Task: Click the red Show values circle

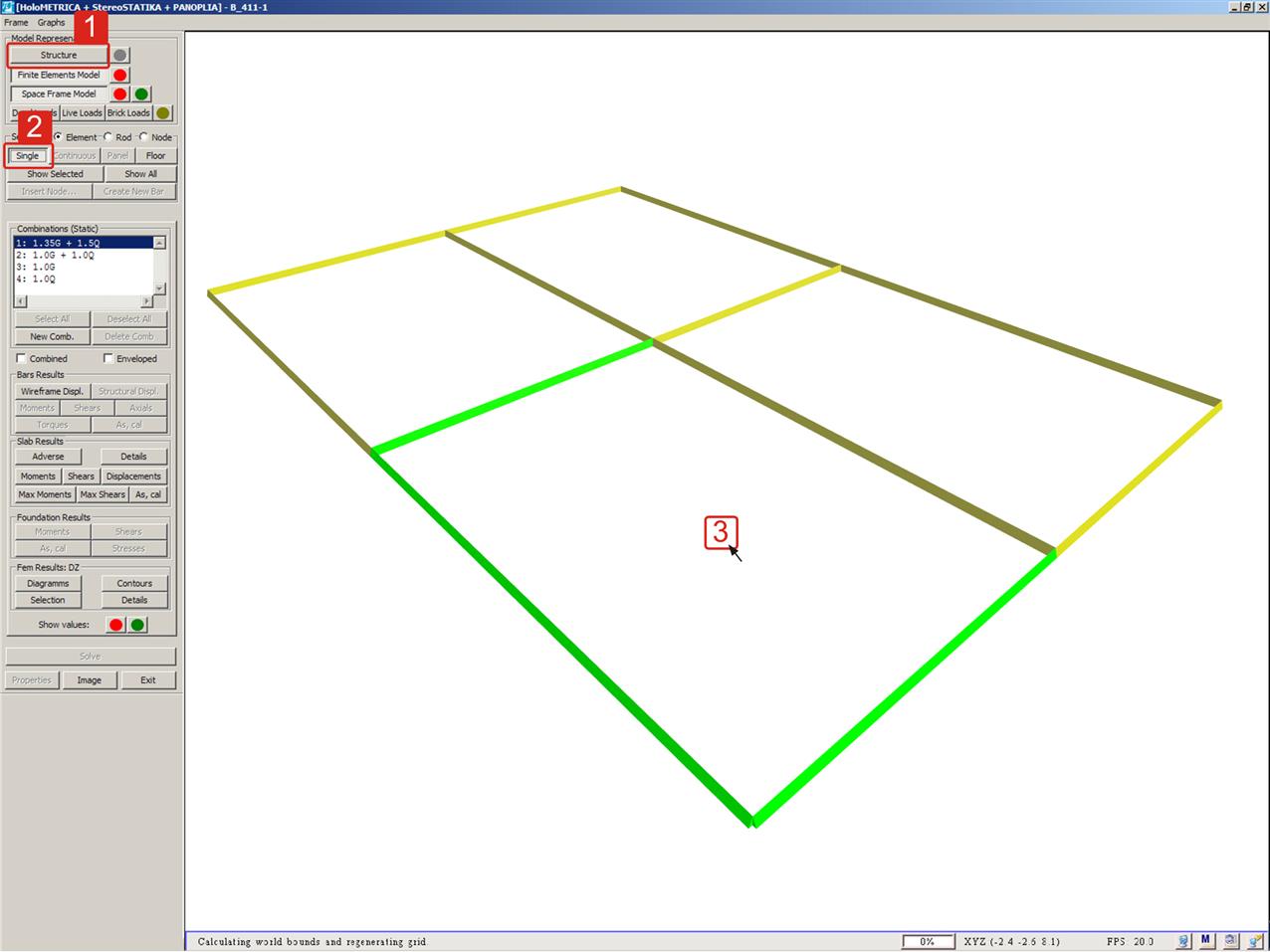Action: (116, 625)
